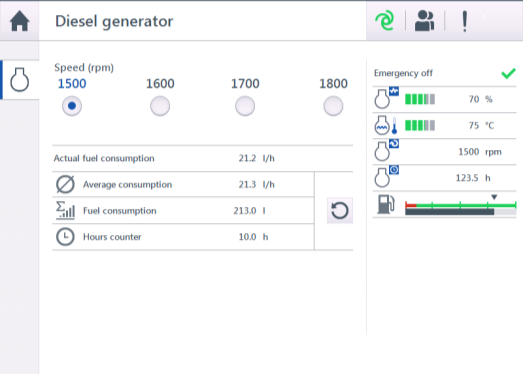Click the 213.0 l value

(249, 211)
